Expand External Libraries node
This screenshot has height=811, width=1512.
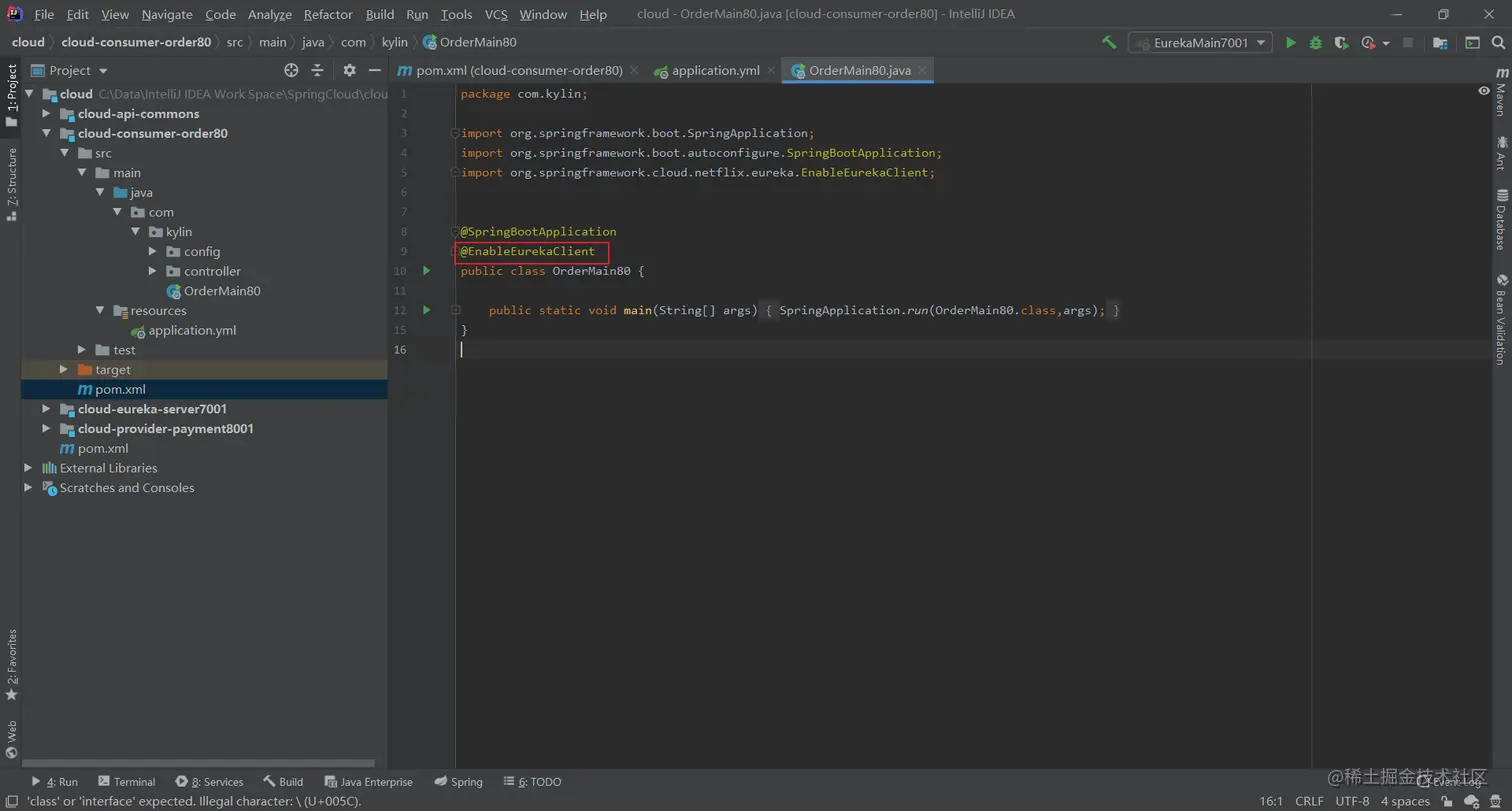28,468
